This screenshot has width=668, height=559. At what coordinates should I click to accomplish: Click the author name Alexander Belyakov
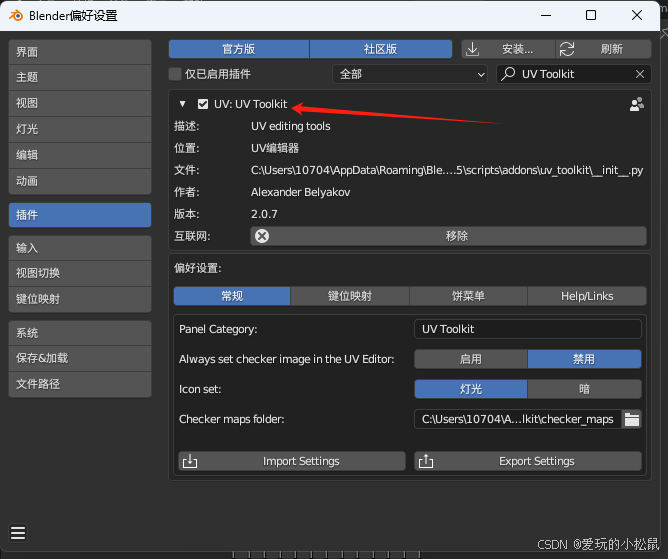[x=300, y=192]
